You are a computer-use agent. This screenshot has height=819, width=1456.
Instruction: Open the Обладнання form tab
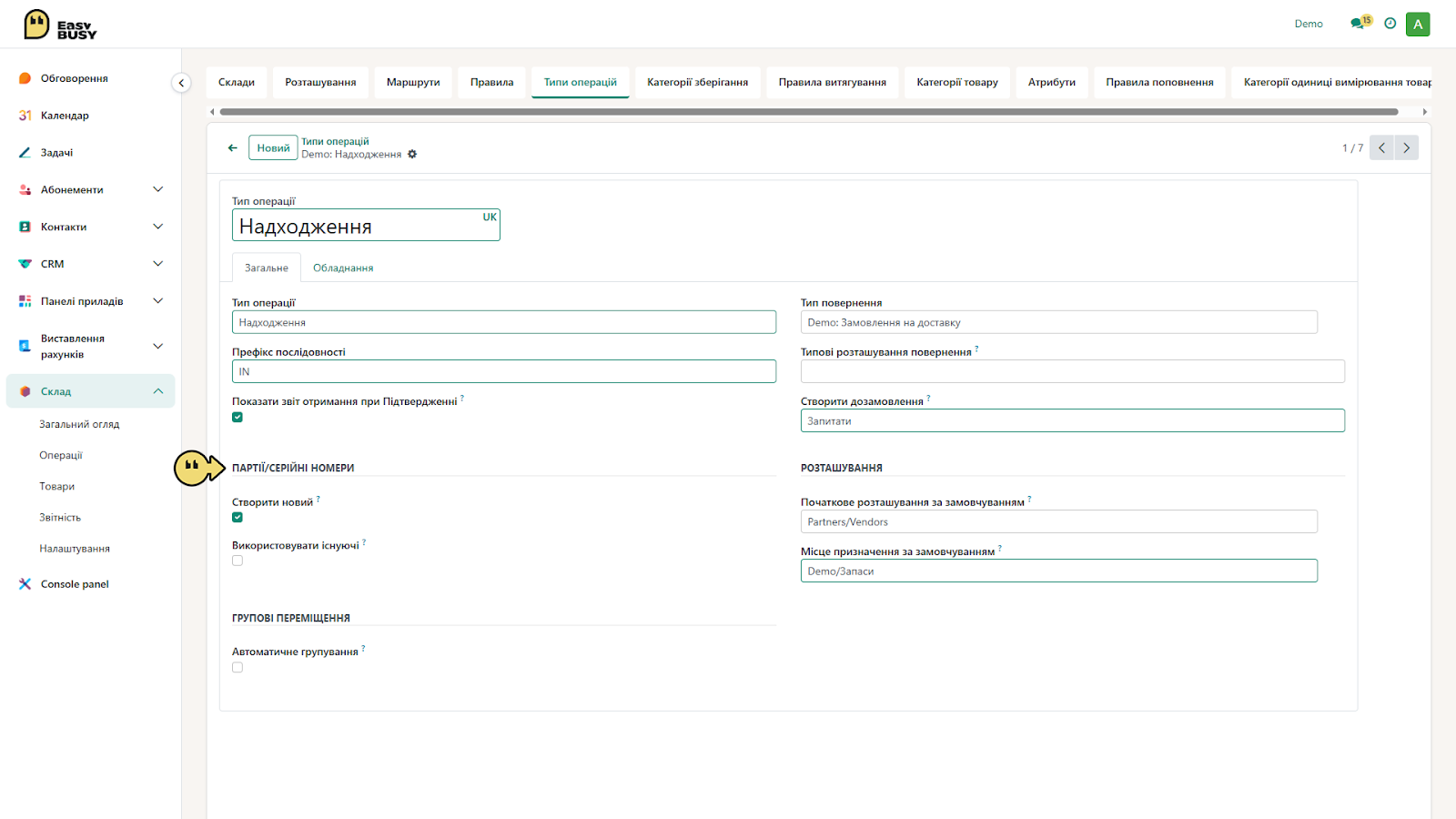(x=343, y=268)
